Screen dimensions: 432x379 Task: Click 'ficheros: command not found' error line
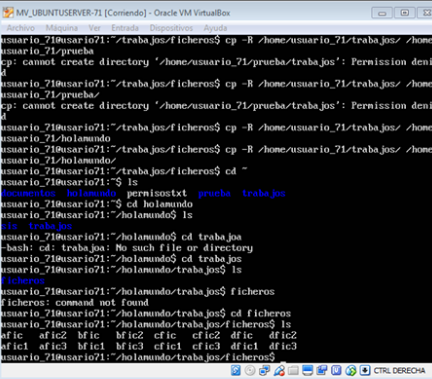point(75,303)
